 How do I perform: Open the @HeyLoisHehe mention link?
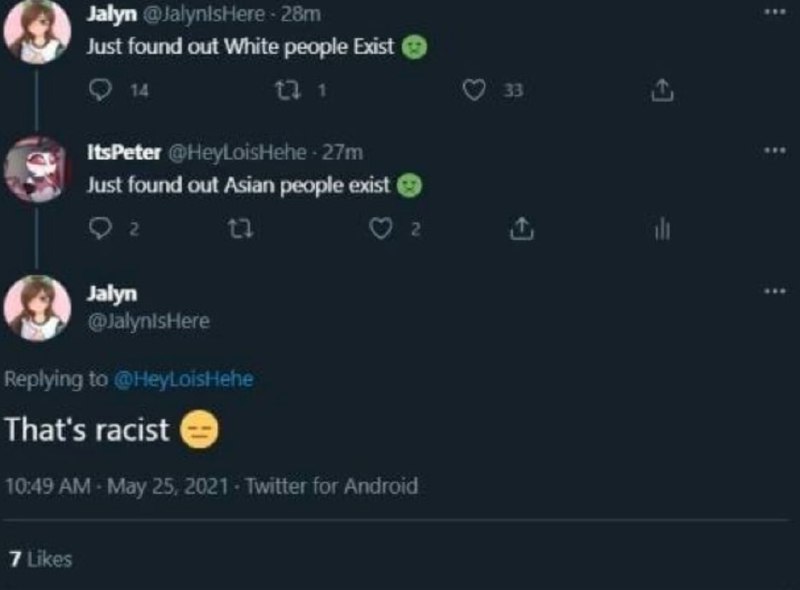click(184, 379)
